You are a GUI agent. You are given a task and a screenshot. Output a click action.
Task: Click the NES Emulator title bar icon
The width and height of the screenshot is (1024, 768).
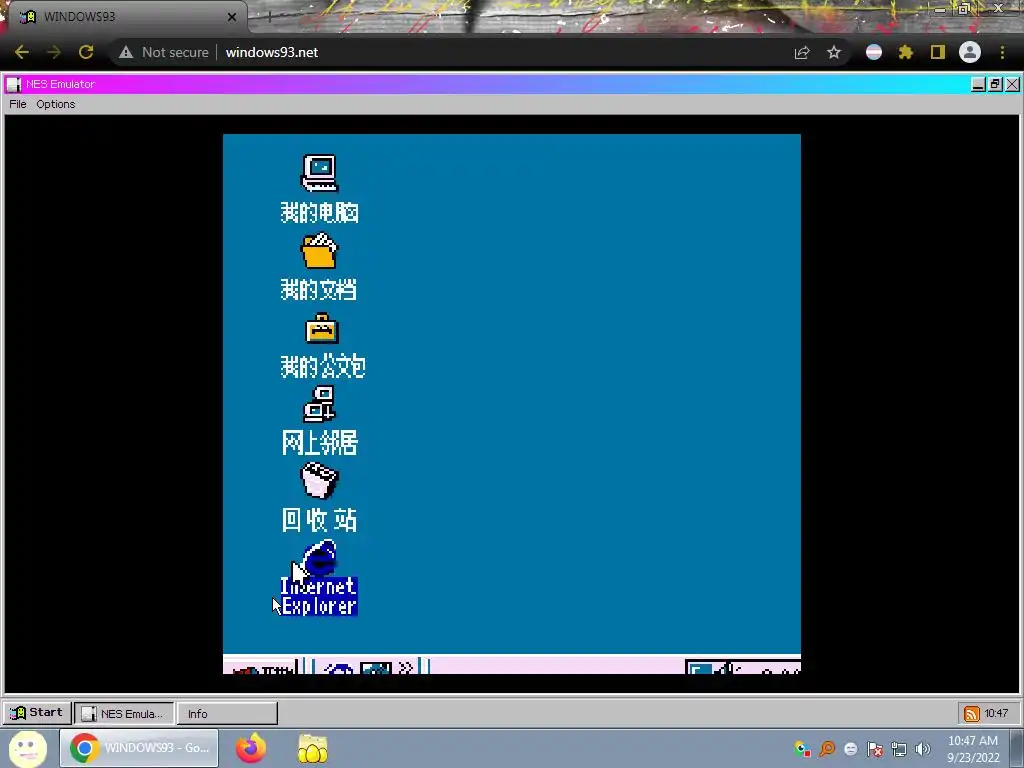14,84
